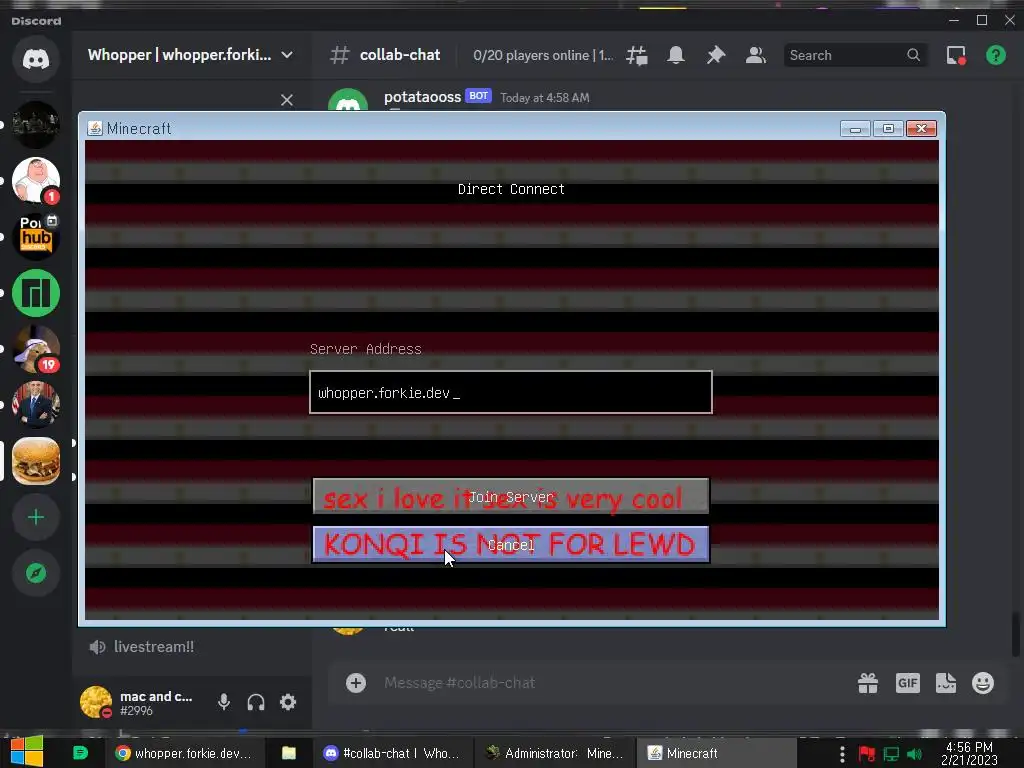This screenshot has height=768, width=1024.
Task: Select the Whopper burger server icon
Action: coord(36,461)
